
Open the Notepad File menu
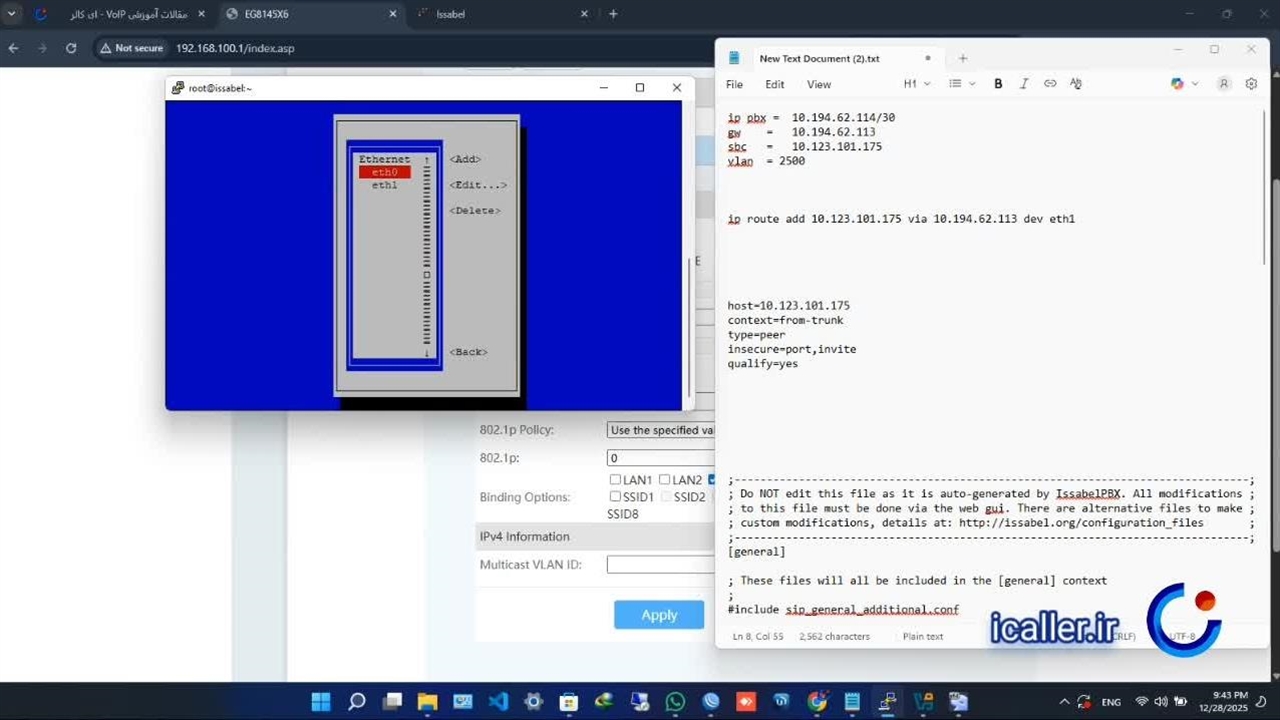[734, 84]
